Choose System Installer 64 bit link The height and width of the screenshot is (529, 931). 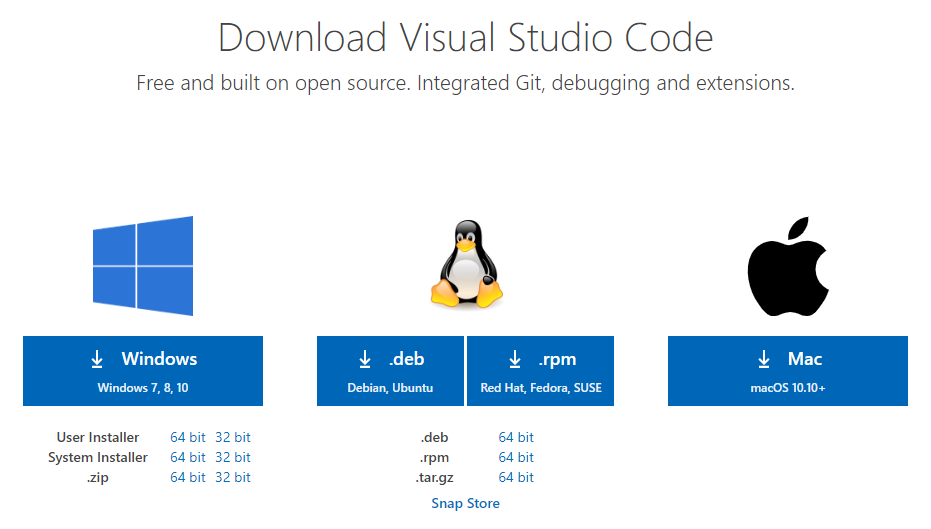188,458
